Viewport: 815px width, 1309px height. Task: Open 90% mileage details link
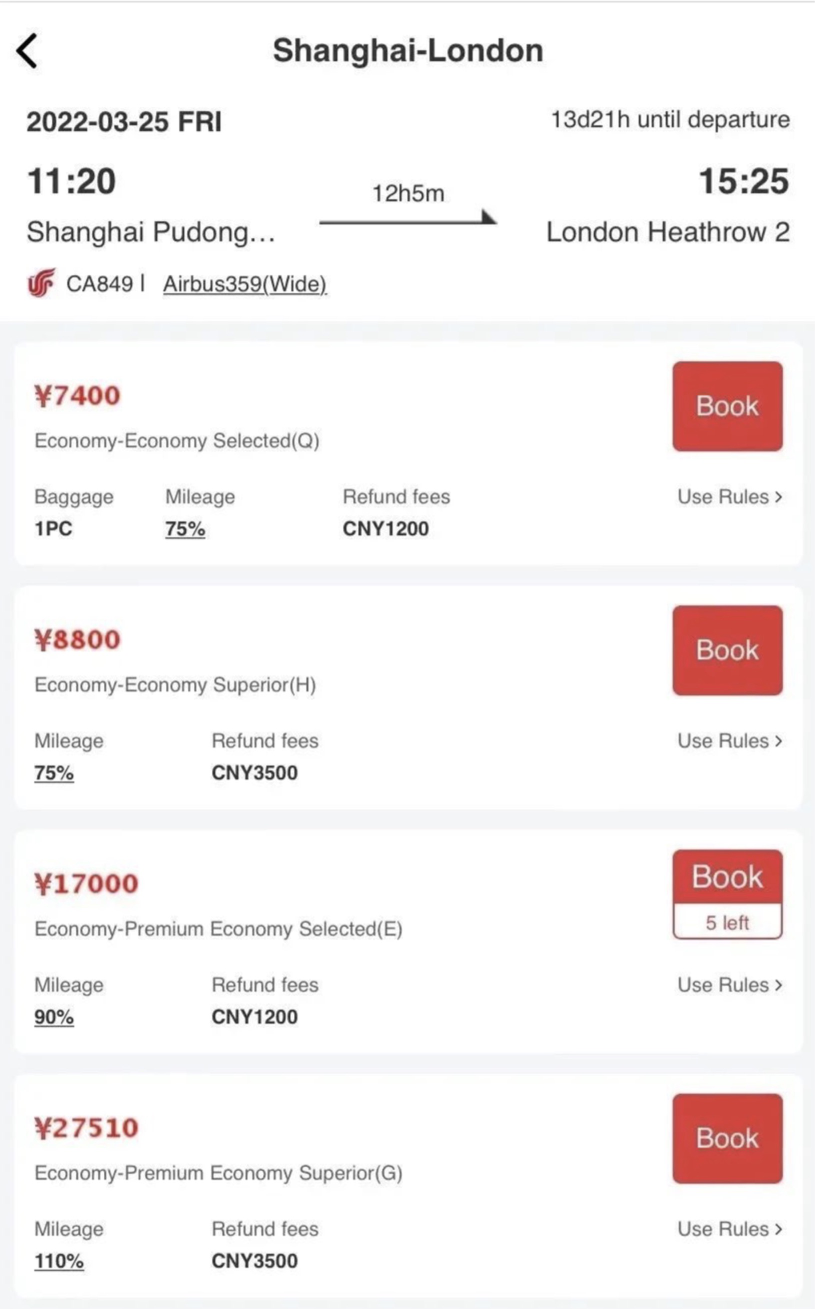pos(54,1017)
